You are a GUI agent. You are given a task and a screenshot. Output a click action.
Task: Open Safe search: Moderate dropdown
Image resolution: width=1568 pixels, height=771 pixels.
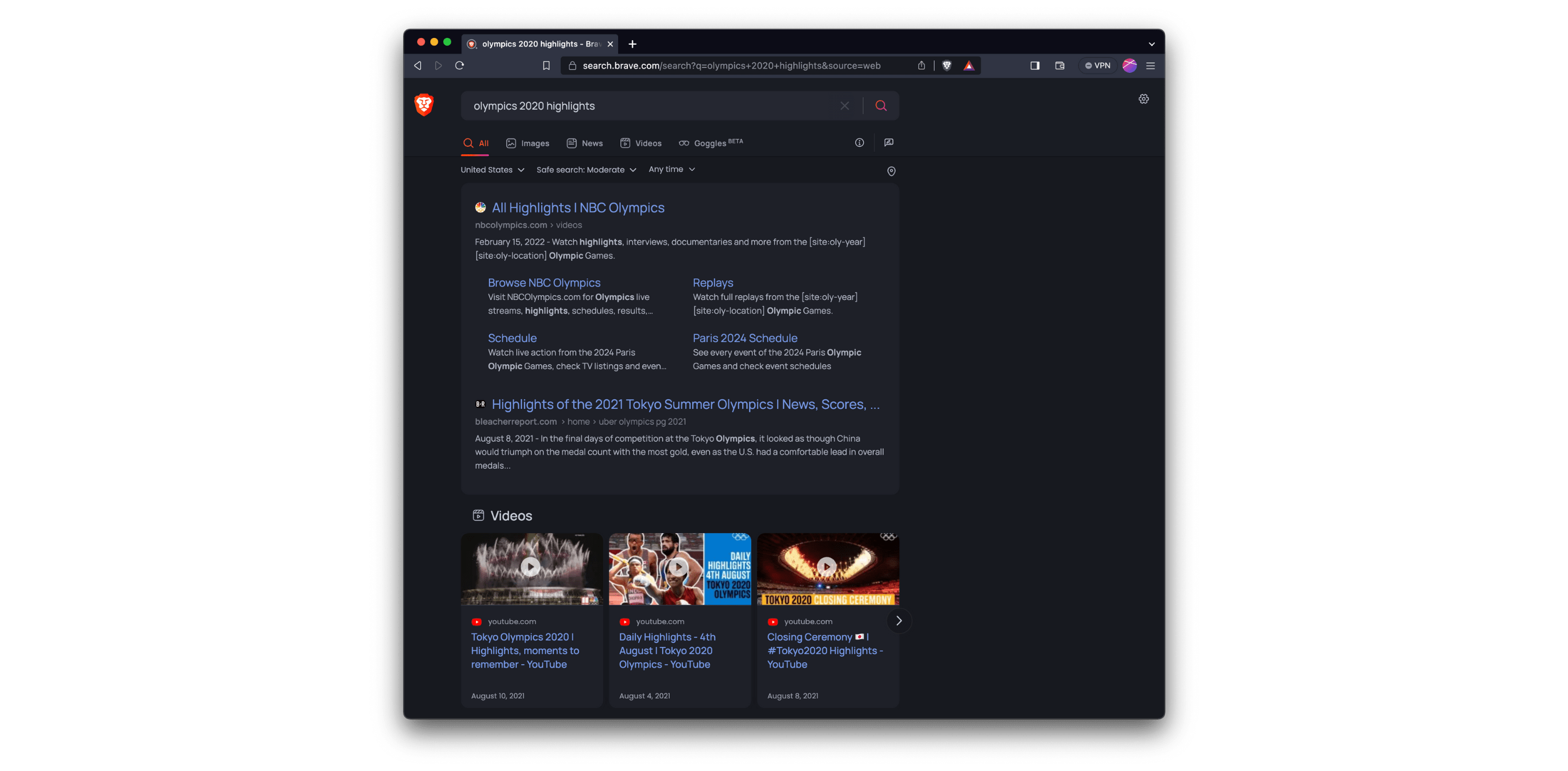586,170
